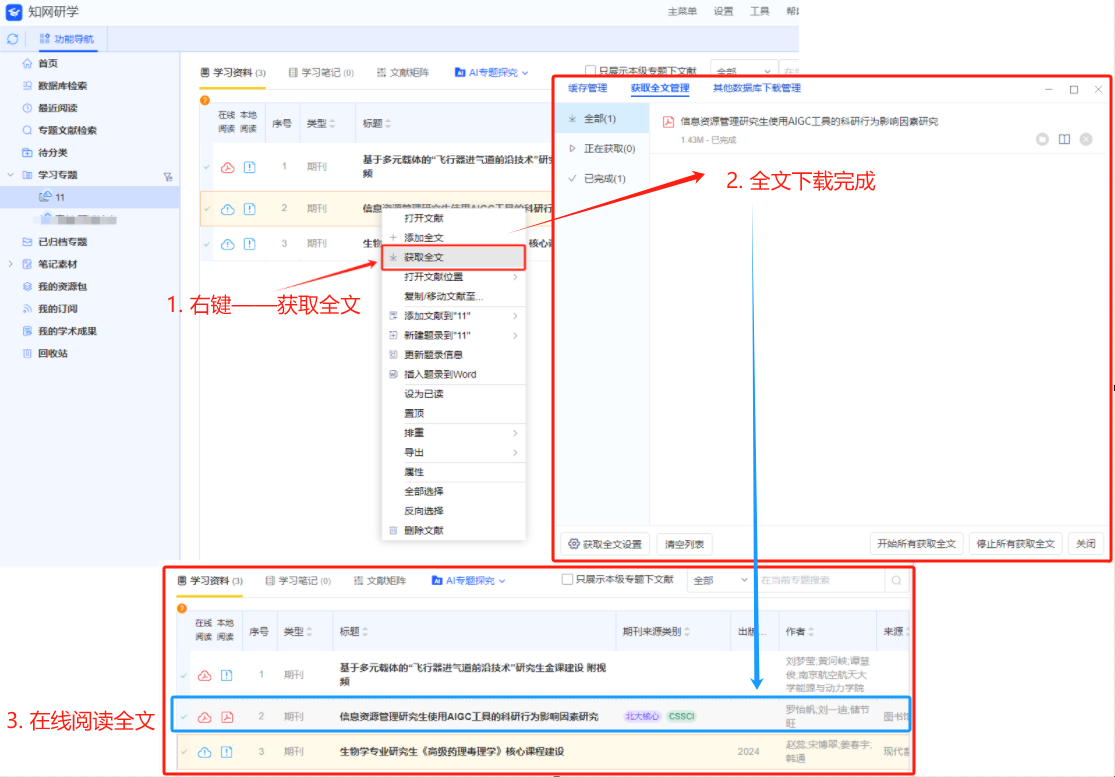Click upper list row 3 cloud download icon
The height and width of the screenshot is (777, 1115).
[x=228, y=244]
